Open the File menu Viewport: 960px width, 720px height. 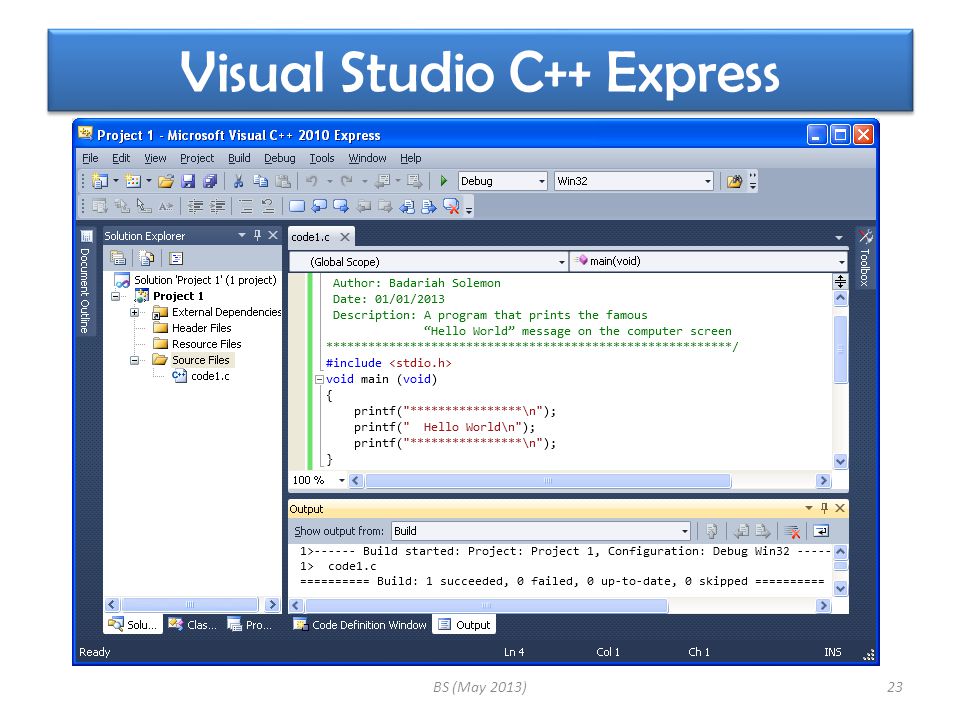(x=90, y=158)
